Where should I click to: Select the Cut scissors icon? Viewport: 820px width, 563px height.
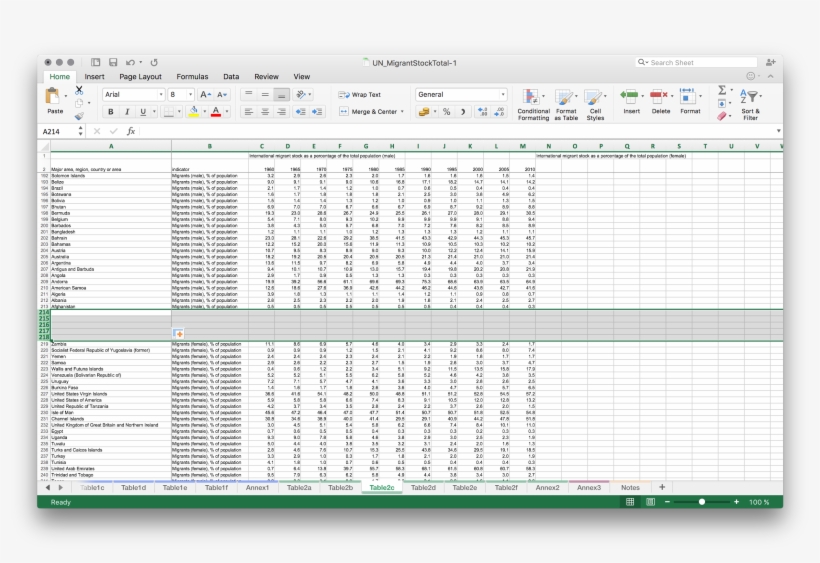coord(79,90)
